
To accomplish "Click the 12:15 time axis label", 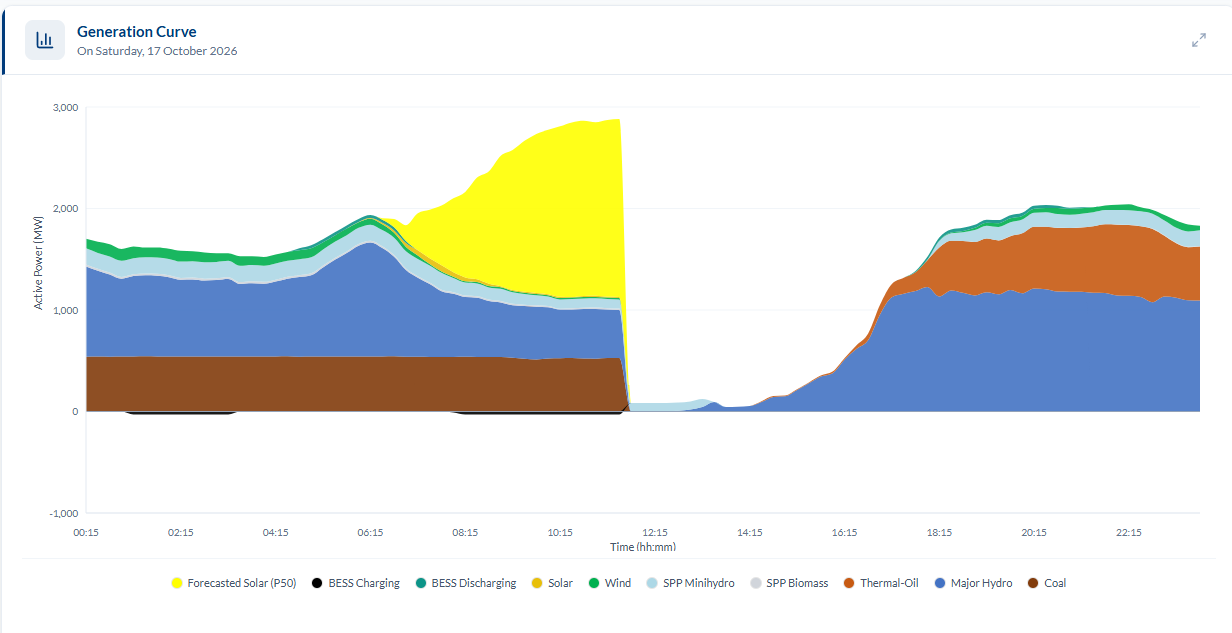I will click(x=655, y=533).
